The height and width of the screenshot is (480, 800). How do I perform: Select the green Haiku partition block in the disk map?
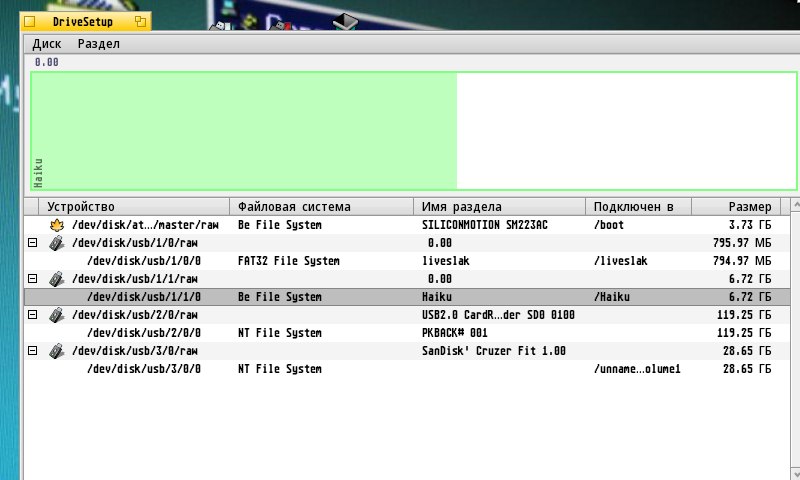pos(244,131)
